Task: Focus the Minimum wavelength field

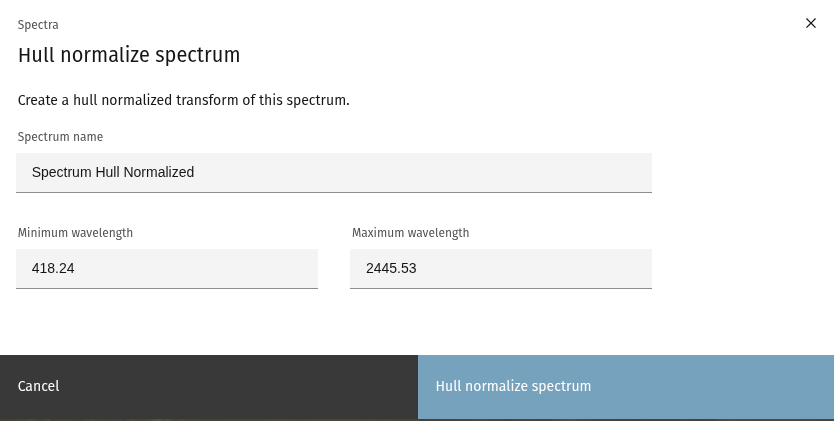Action: (x=167, y=268)
